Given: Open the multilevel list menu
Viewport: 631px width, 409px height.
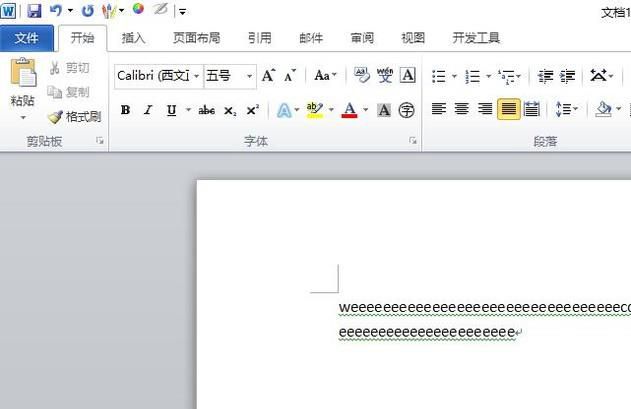Looking at the screenshot, I should 509,76.
